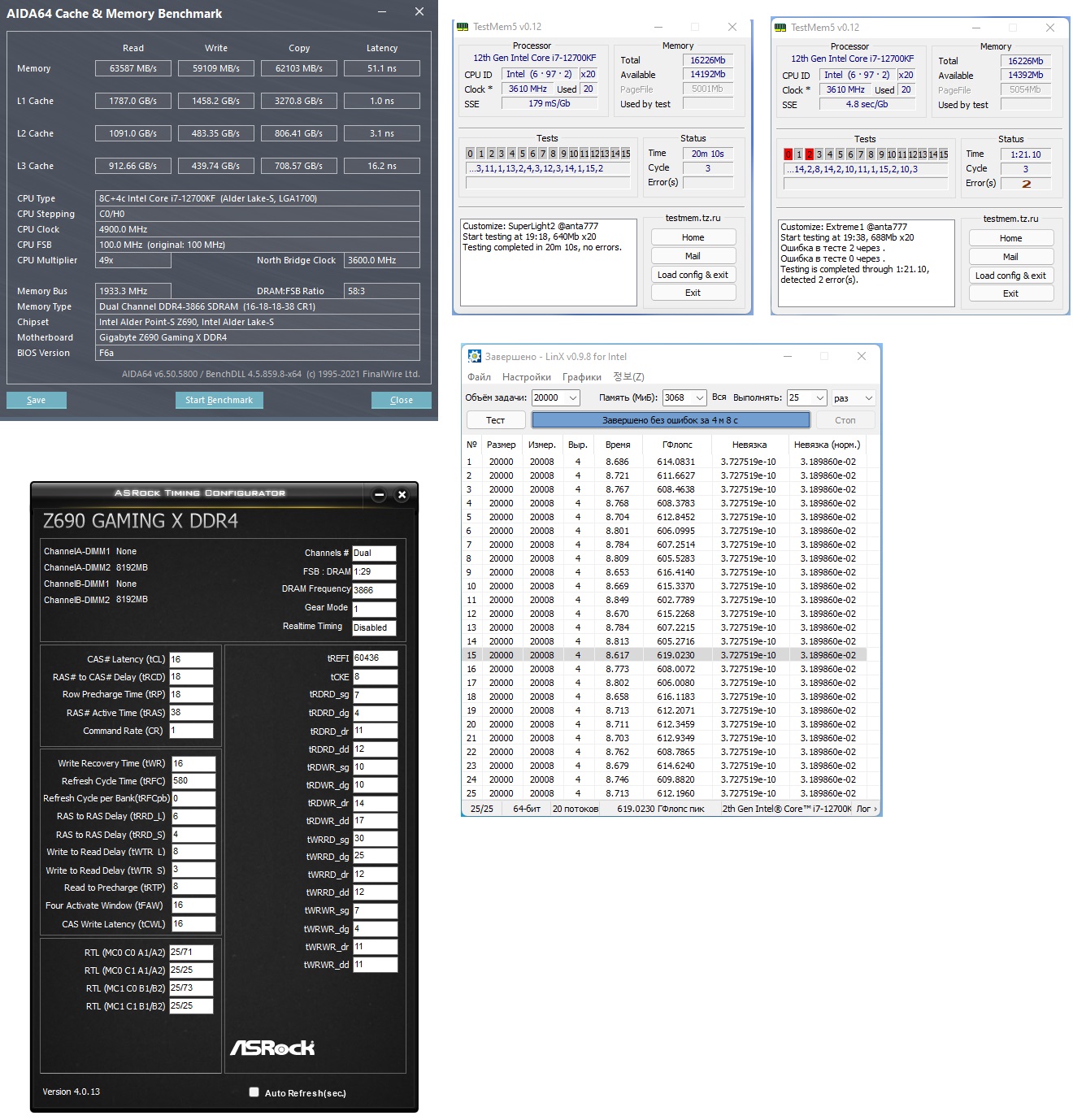Click the CPU Clock value 4900.0 MHz

pos(258,229)
